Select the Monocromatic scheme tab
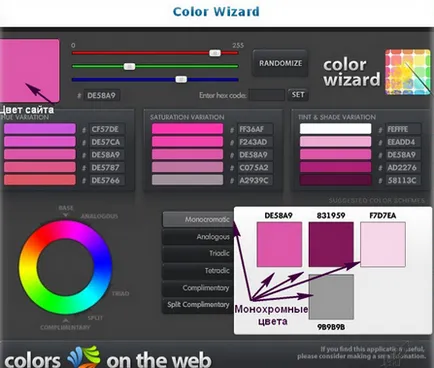This screenshot has width=434, height=368. (x=198, y=219)
